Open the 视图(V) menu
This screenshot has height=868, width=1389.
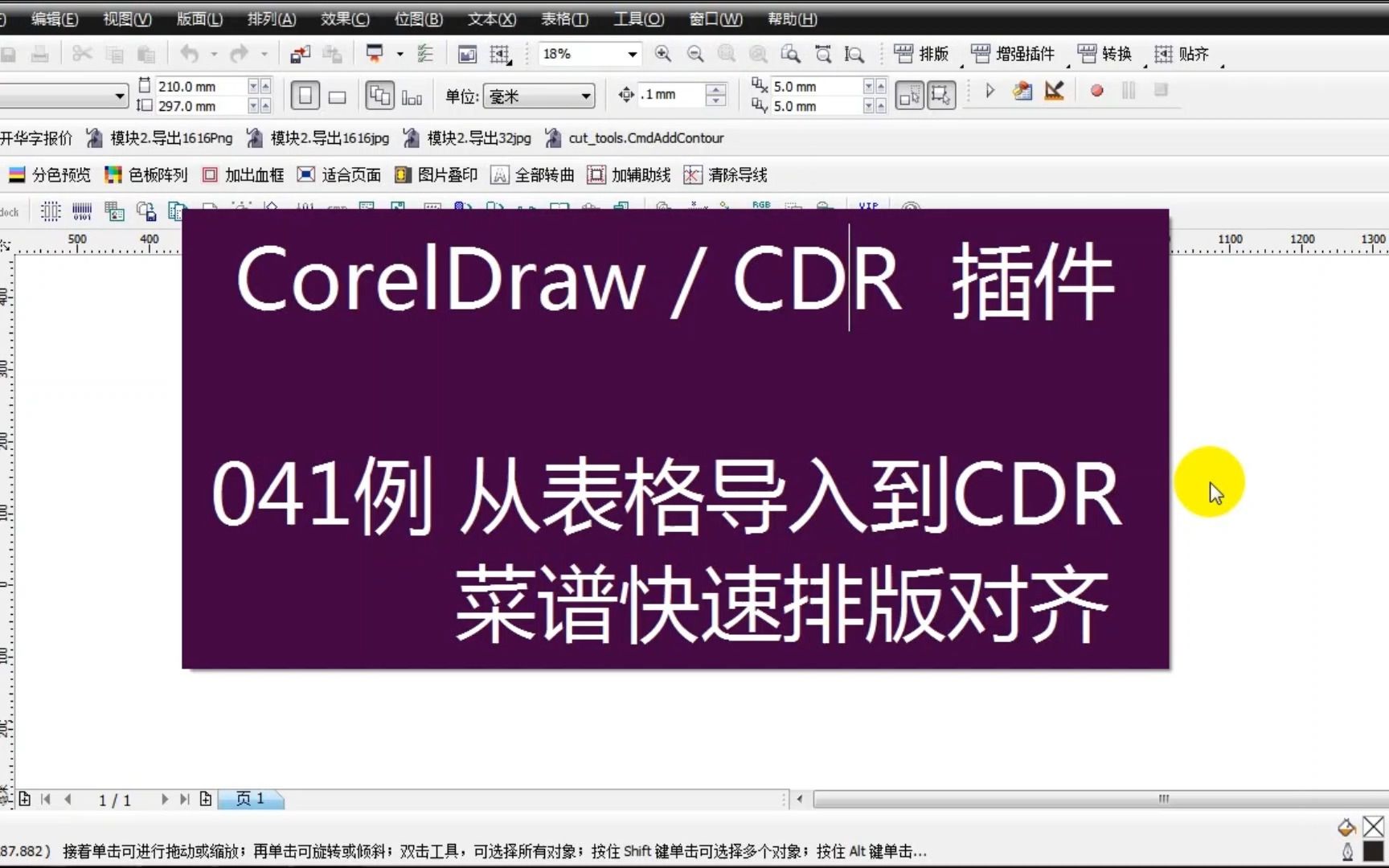127,18
